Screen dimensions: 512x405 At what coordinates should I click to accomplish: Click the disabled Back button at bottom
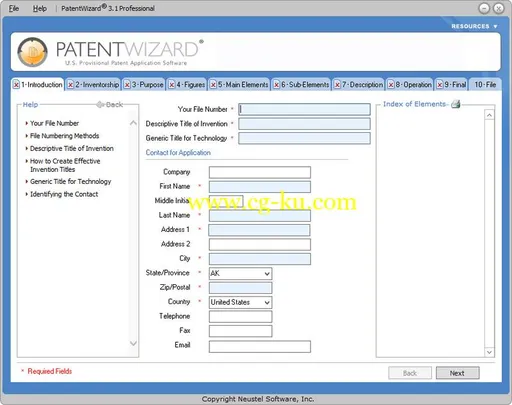(410, 373)
